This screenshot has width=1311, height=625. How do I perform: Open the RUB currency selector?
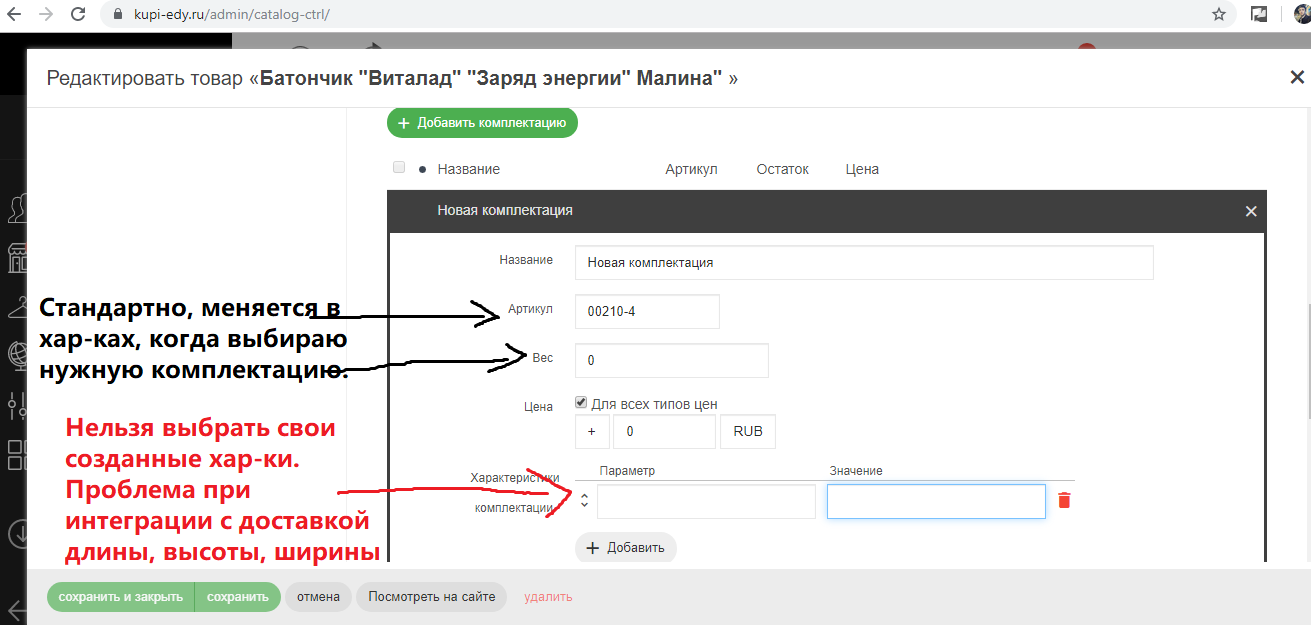[x=747, y=432]
